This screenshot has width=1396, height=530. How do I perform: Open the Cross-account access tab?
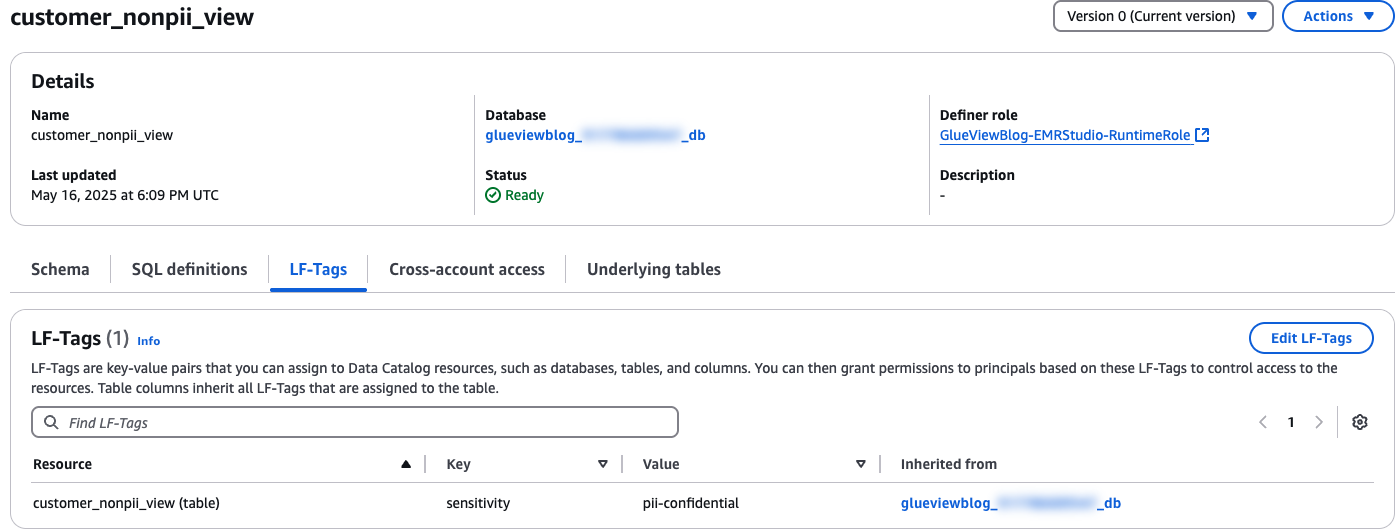pyautogui.click(x=466, y=269)
